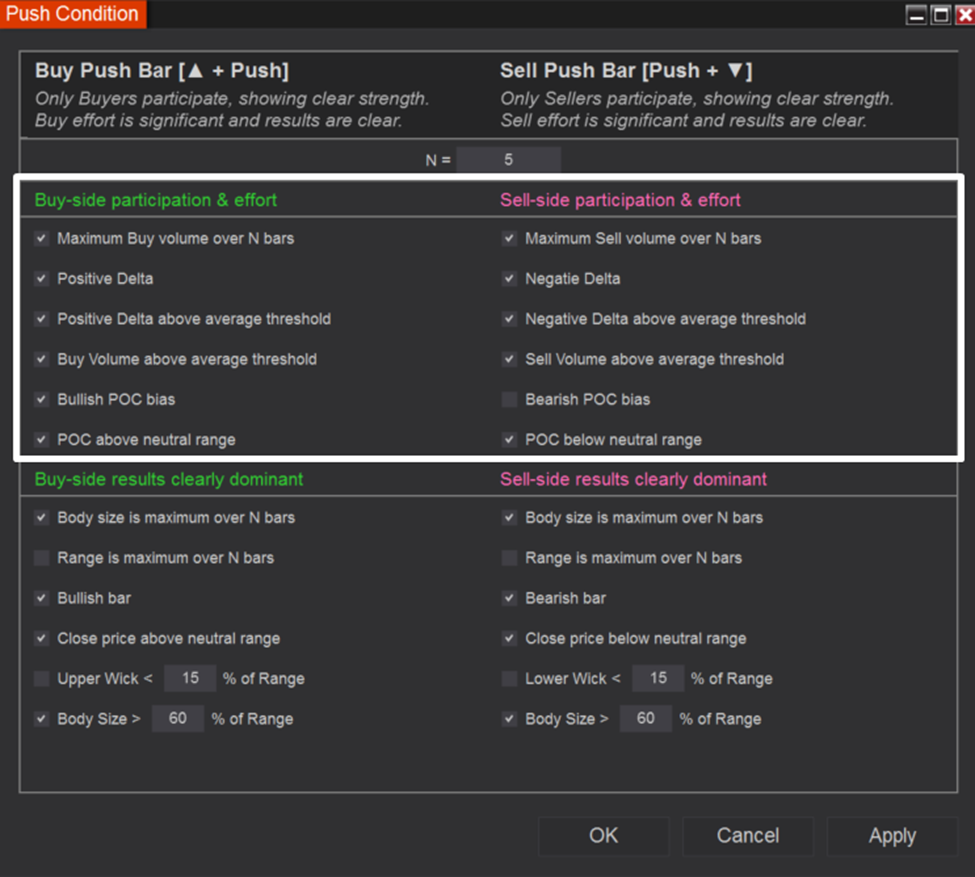Uncheck Close price below neutral range

point(509,638)
